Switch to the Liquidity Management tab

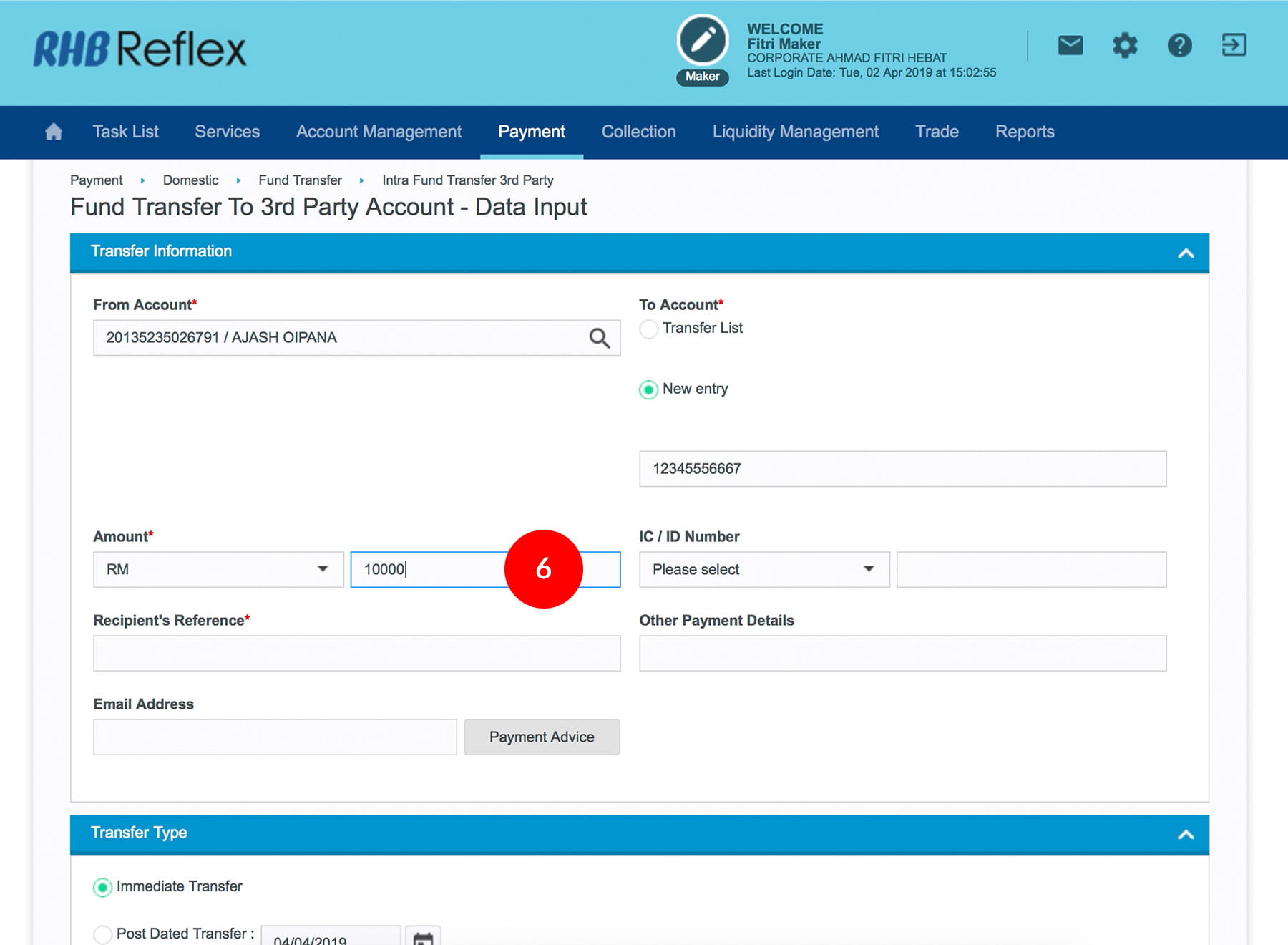795,132
